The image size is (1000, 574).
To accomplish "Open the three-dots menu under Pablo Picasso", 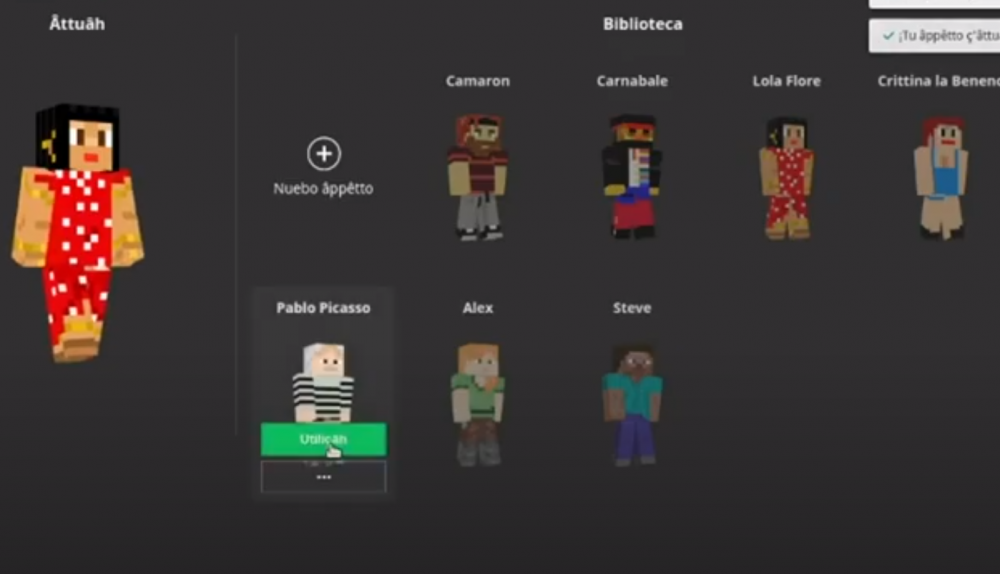I will click(323, 477).
